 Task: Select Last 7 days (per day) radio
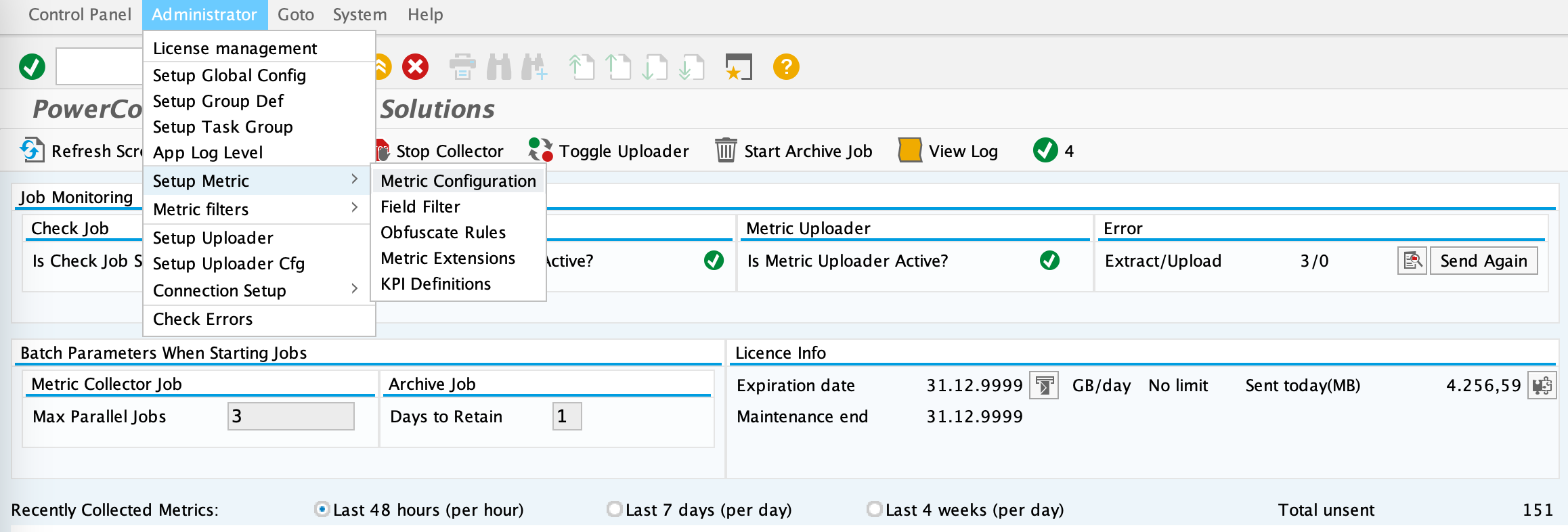pyautogui.click(x=614, y=509)
